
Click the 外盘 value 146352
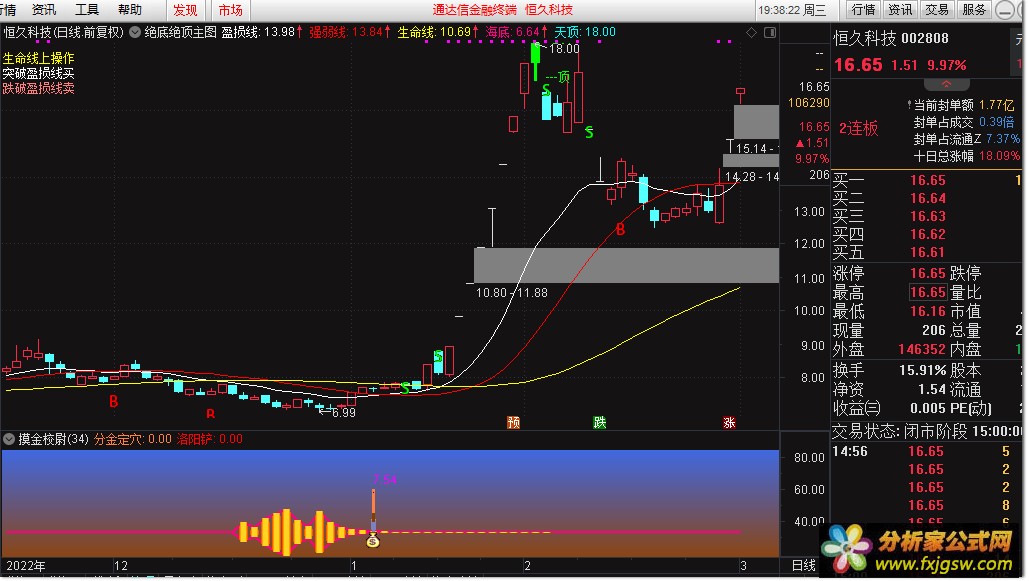[x=921, y=349]
